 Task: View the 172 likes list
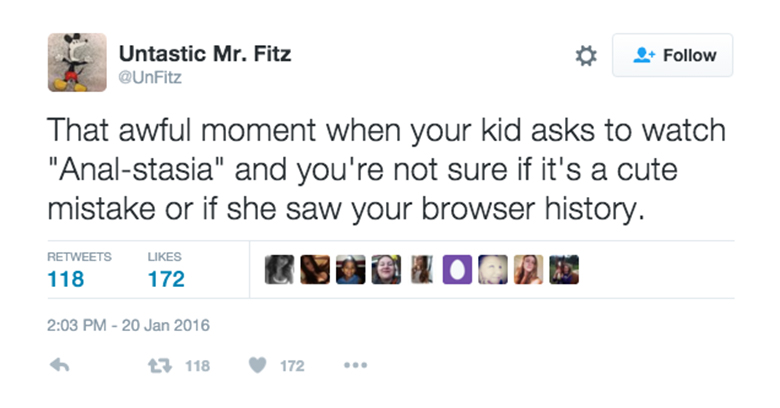pyautogui.click(x=166, y=271)
